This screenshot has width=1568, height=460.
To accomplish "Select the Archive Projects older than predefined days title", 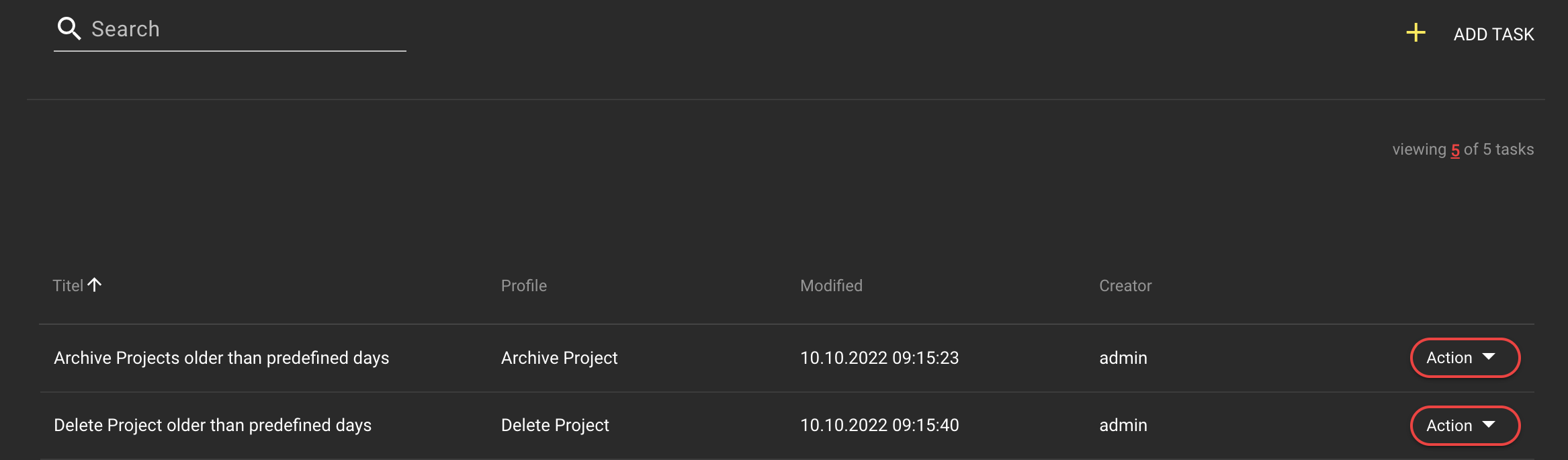I will point(221,358).
